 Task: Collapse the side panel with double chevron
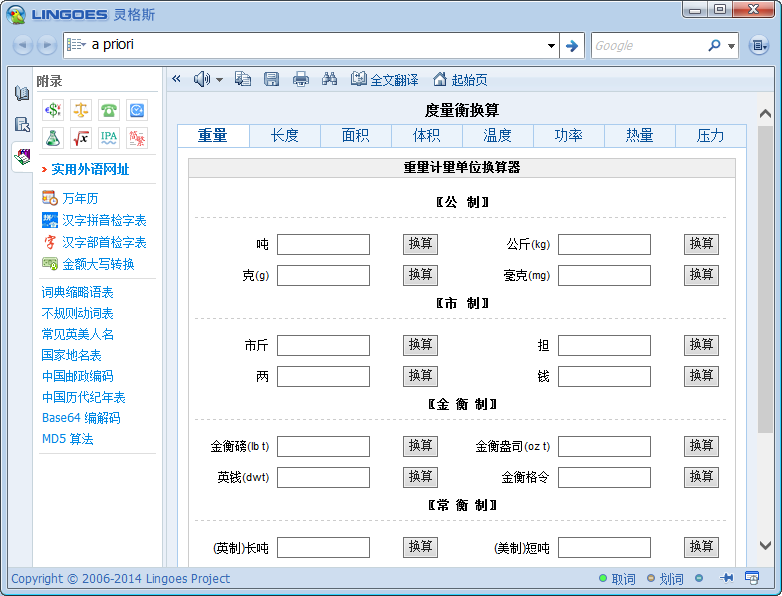(x=176, y=78)
